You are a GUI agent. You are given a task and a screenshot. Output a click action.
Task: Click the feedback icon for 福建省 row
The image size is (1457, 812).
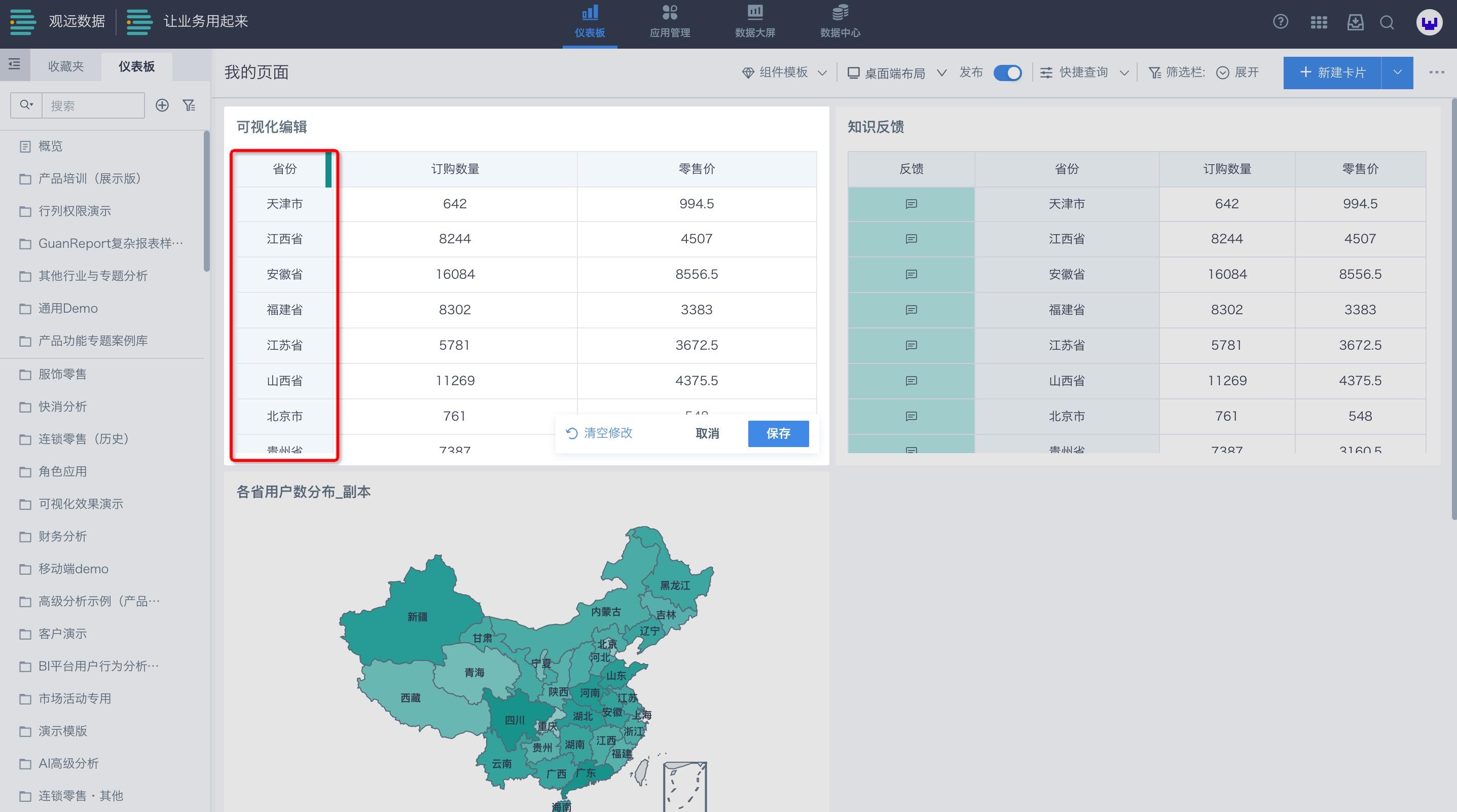(911, 310)
